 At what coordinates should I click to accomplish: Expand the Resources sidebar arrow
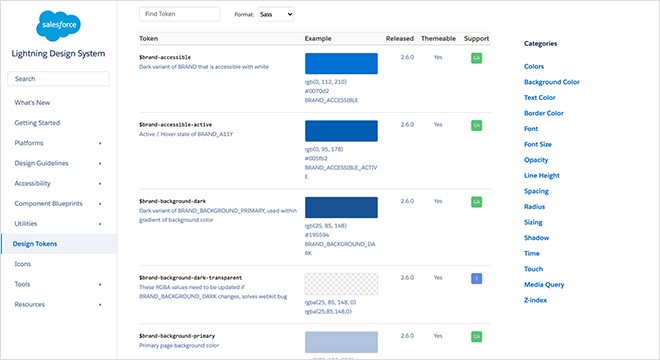tap(100, 304)
